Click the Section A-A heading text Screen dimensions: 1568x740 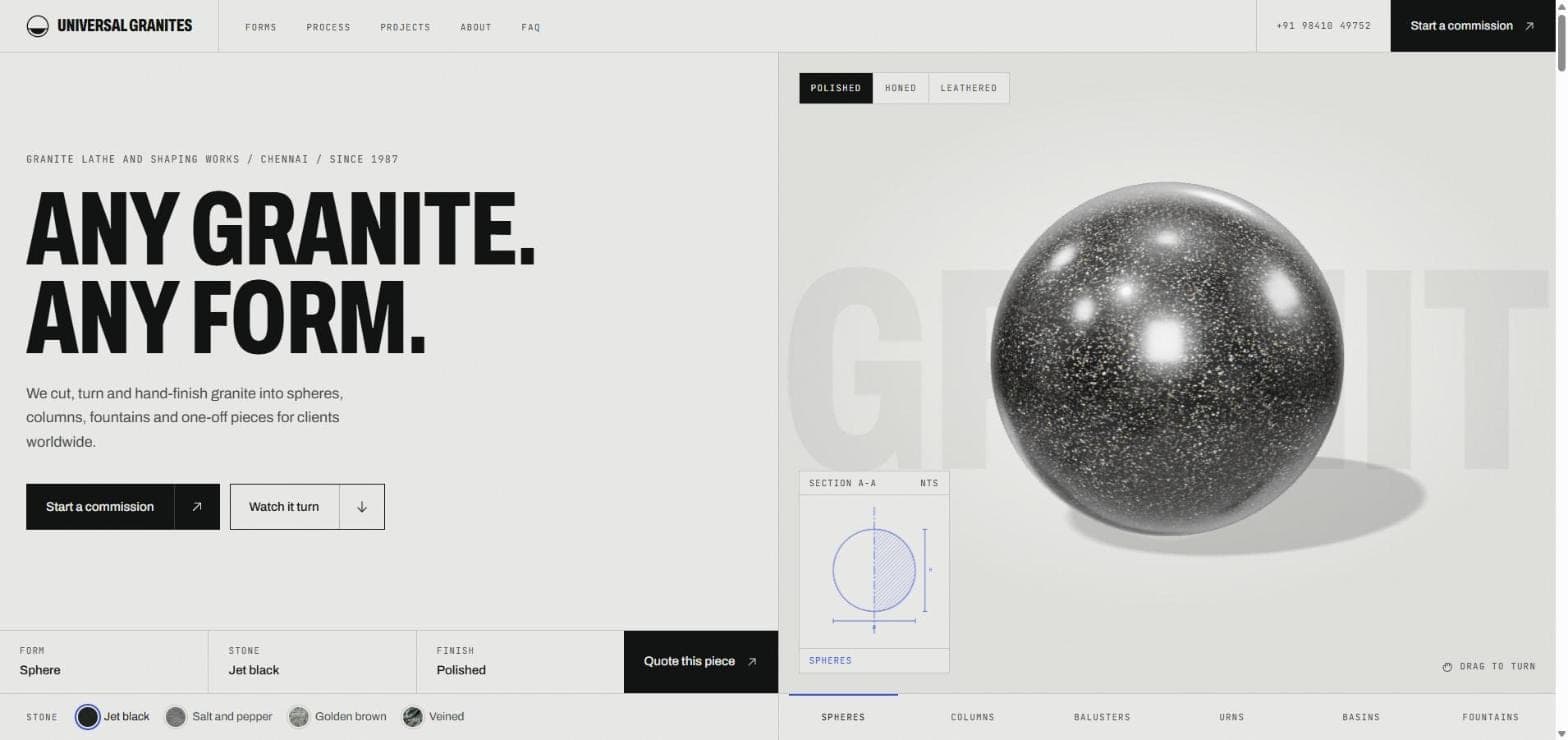842,483
